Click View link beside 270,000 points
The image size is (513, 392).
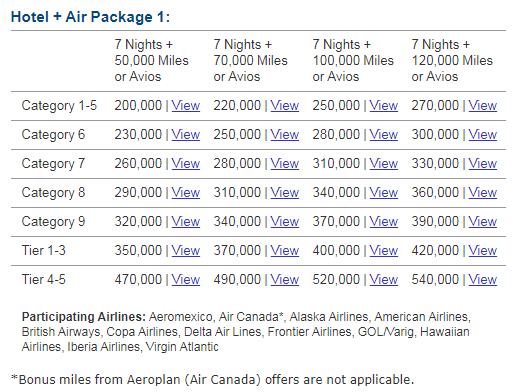(483, 106)
